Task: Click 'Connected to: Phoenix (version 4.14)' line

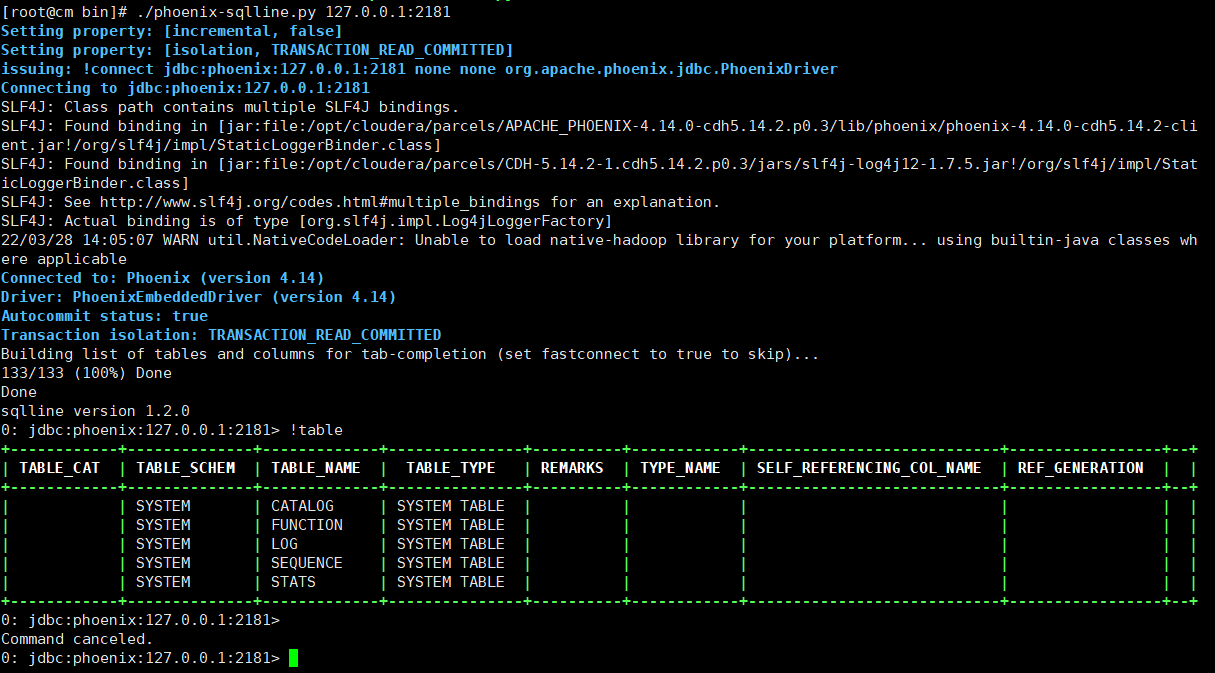Action: [x=162, y=278]
